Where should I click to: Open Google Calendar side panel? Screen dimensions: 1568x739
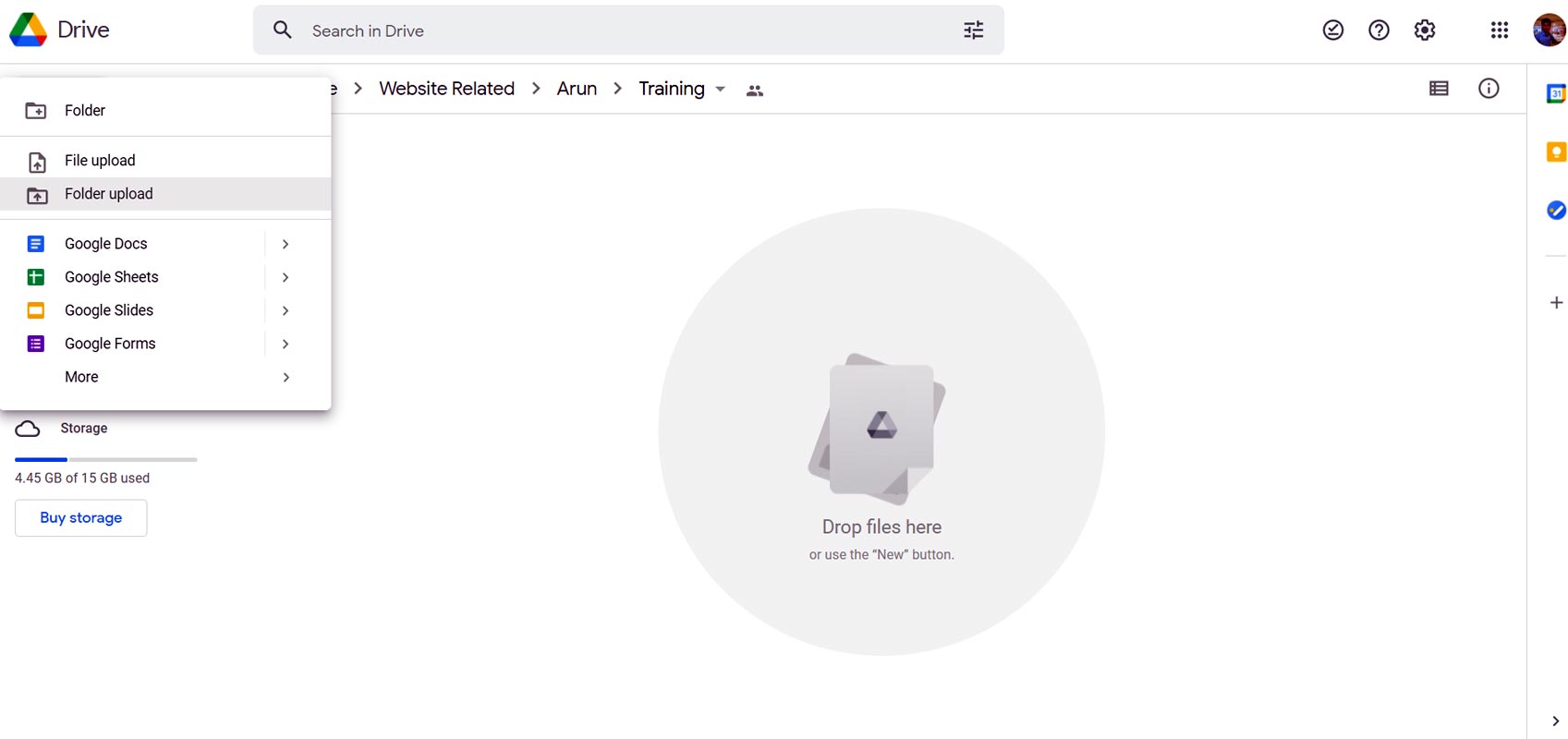[1556, 93]
